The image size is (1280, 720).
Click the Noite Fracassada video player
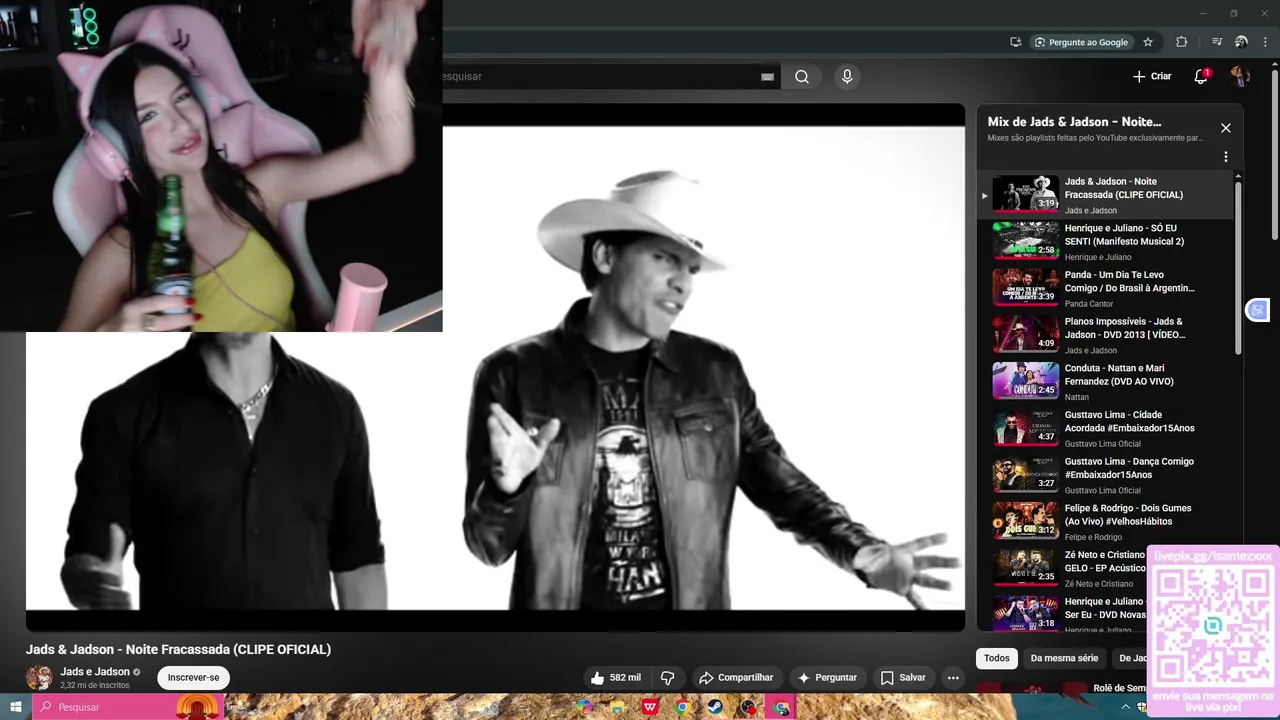click(x=495, y=368)
